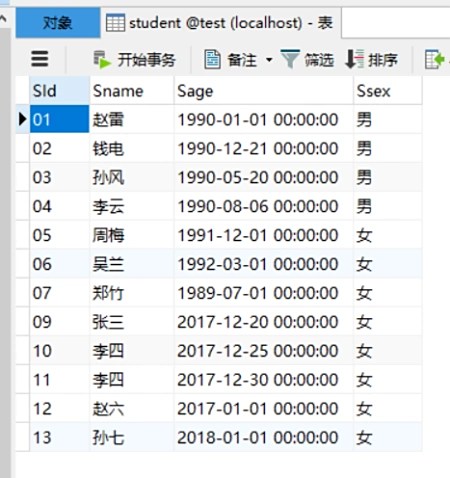The width and height of the screenshot is (450, 478).
Task: Collapse the left panel caret arrow
Action: pos(3,18)
